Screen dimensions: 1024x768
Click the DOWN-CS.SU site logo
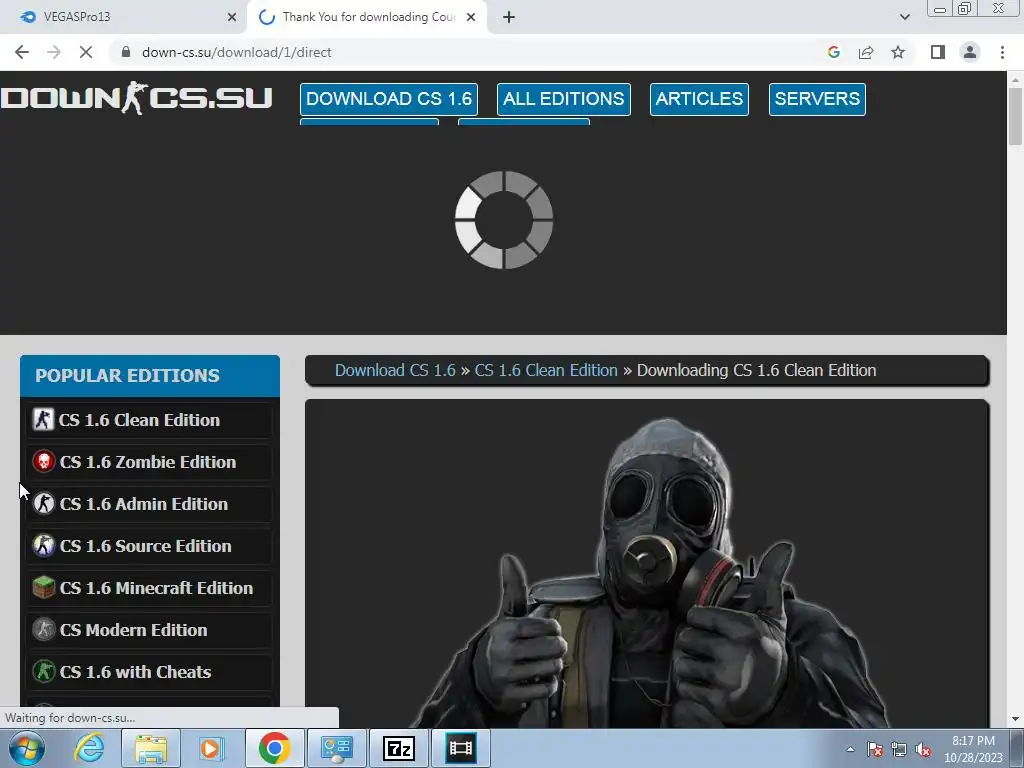pos(136,98)
